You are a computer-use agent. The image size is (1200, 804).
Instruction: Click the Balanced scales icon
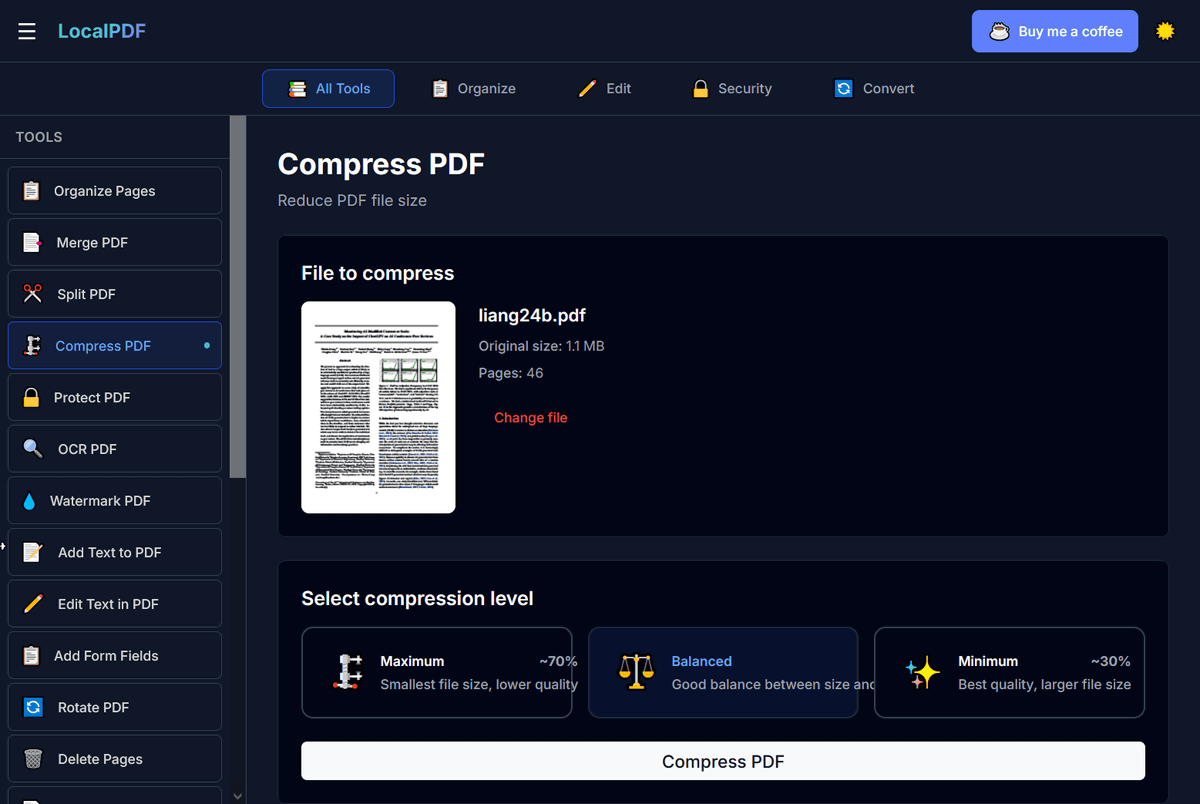tap(636, 672)
